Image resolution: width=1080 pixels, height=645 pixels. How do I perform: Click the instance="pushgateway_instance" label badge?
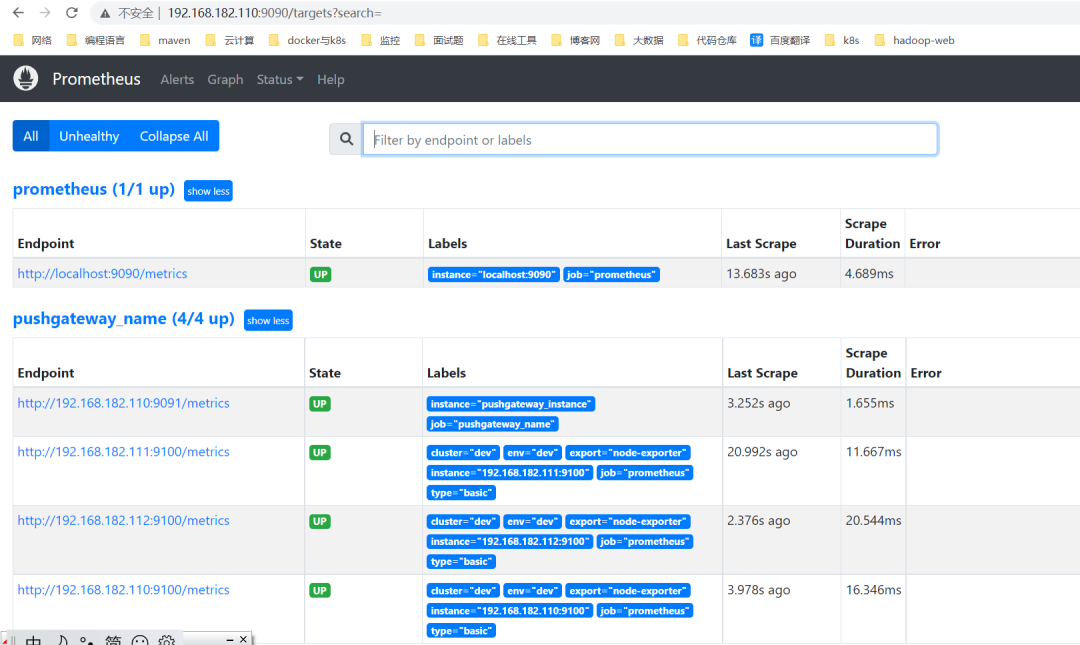[x=510, y=404]
